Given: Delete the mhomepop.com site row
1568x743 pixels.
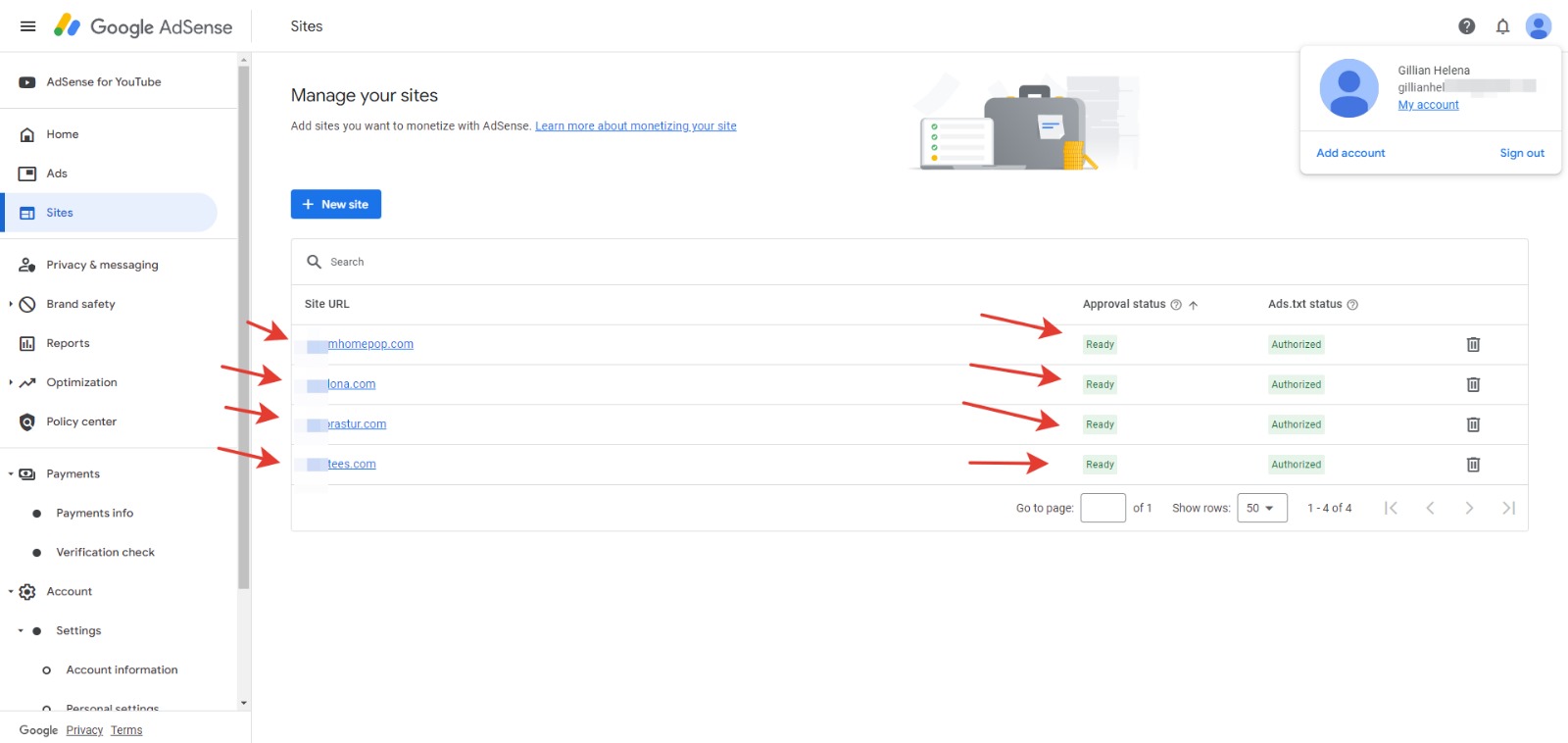Looking at the screenshot, I should (x=1473, y=344).
